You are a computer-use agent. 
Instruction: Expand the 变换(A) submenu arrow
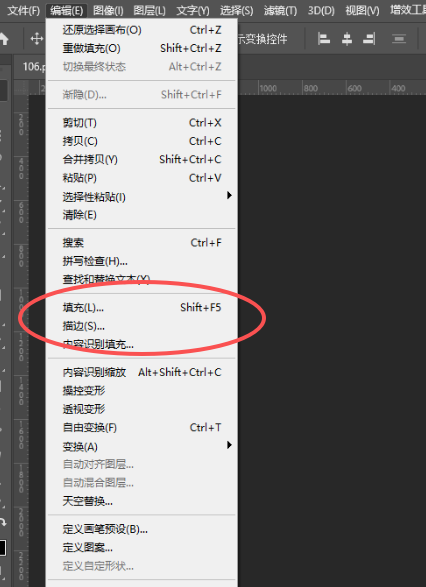click(229, 445)
